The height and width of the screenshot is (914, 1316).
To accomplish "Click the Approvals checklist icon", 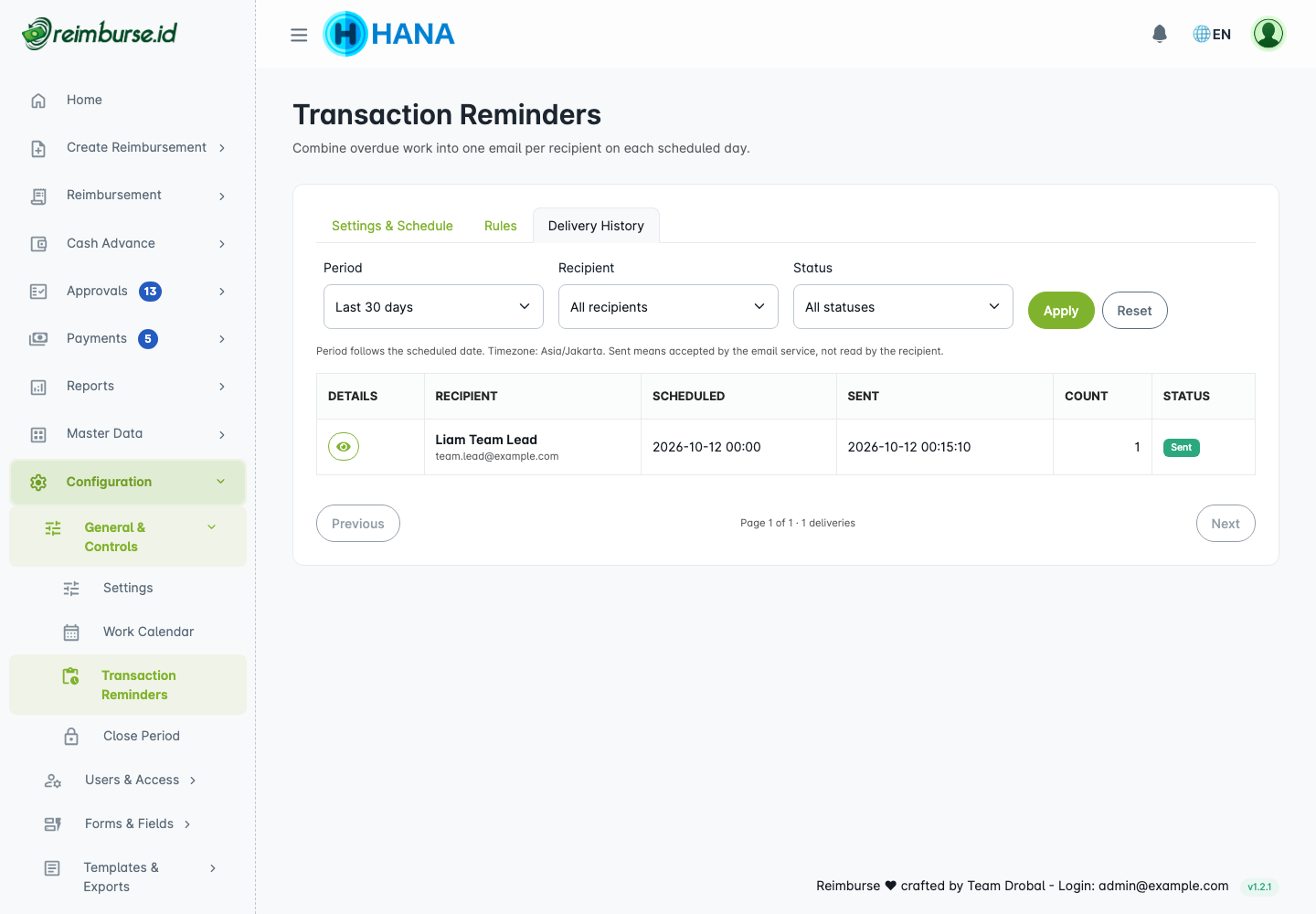I will (38, 292).
